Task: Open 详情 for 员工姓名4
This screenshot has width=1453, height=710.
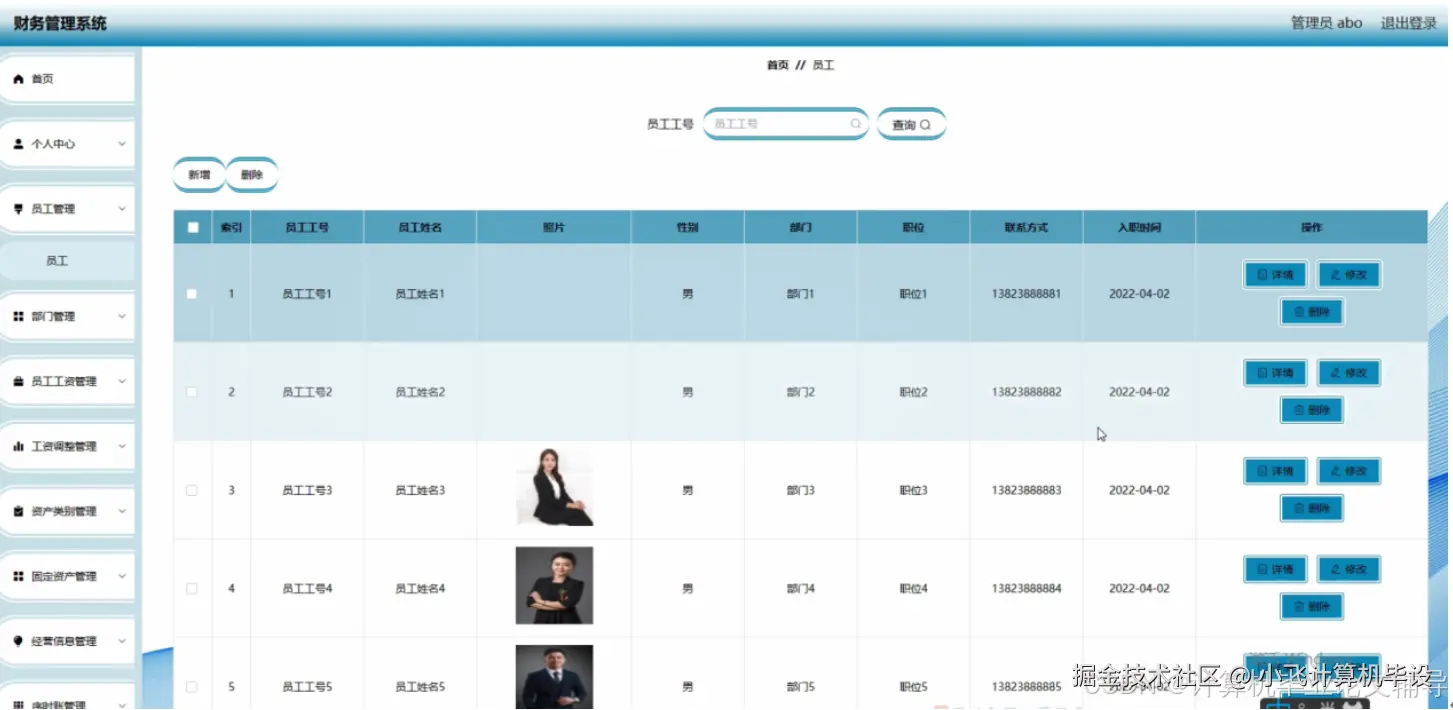Action: click(1275, 569)
